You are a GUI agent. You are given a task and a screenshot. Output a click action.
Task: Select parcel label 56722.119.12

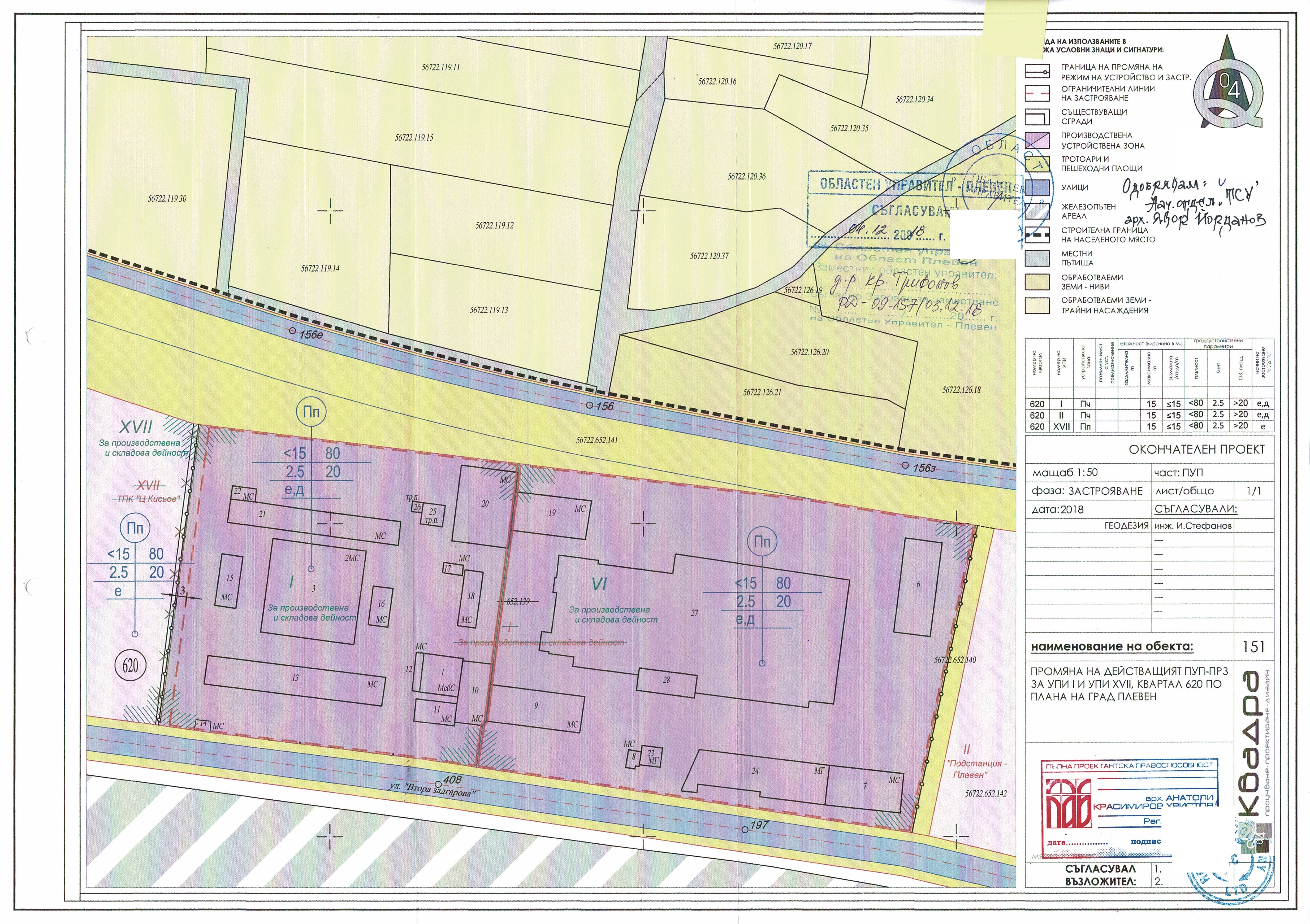coord(495,225)
